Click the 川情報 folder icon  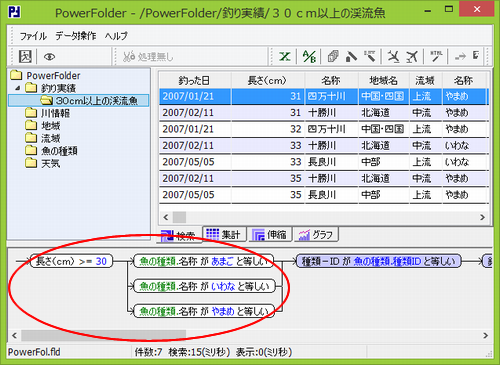pyautogui.click(x=31, y=113)
